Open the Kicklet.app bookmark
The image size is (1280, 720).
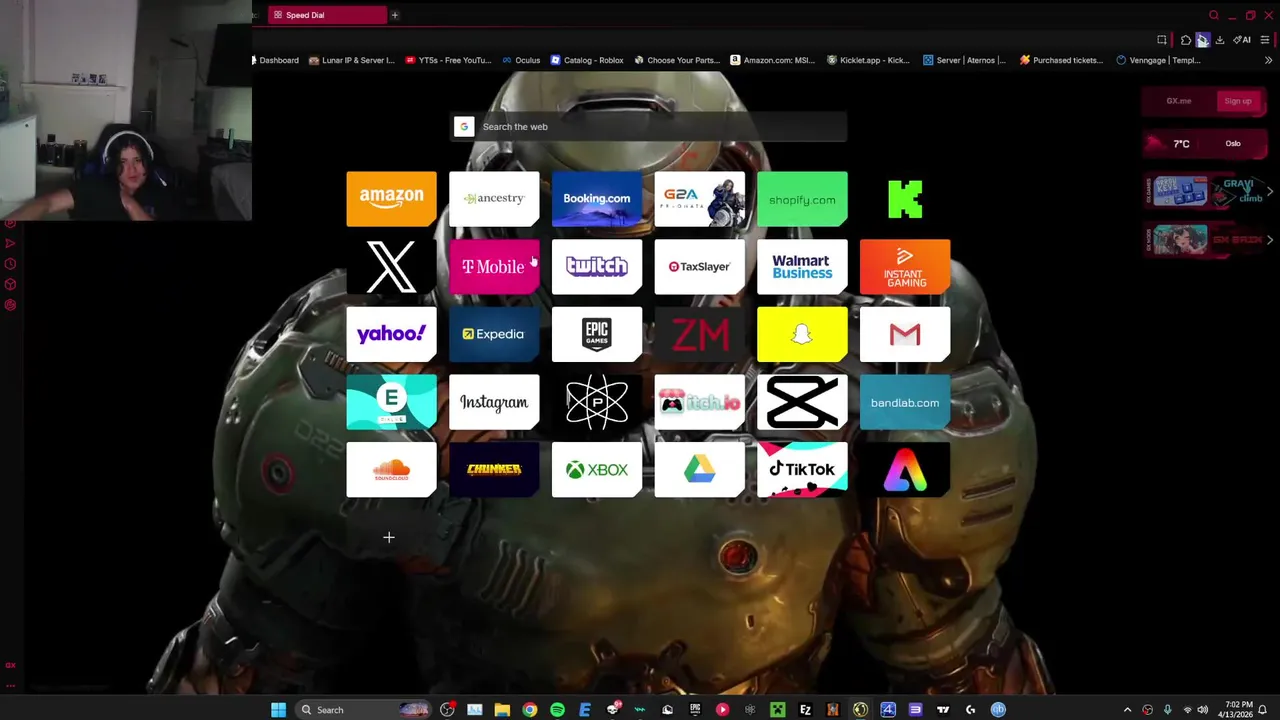(868, 60)
